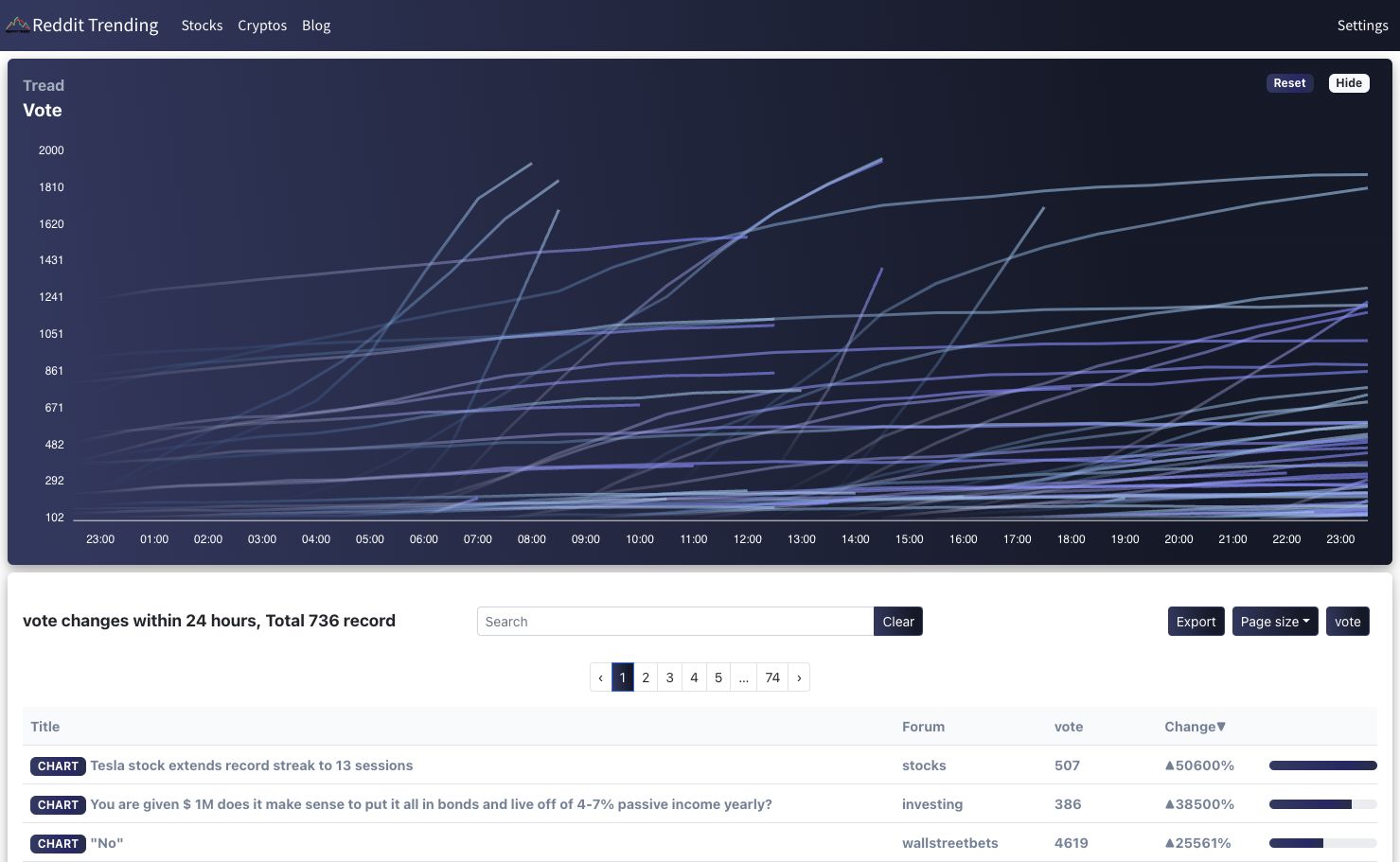Hide the vote trend chart
The width and height of the screenshot is (1400, 862).
[x=1349, y=83]
